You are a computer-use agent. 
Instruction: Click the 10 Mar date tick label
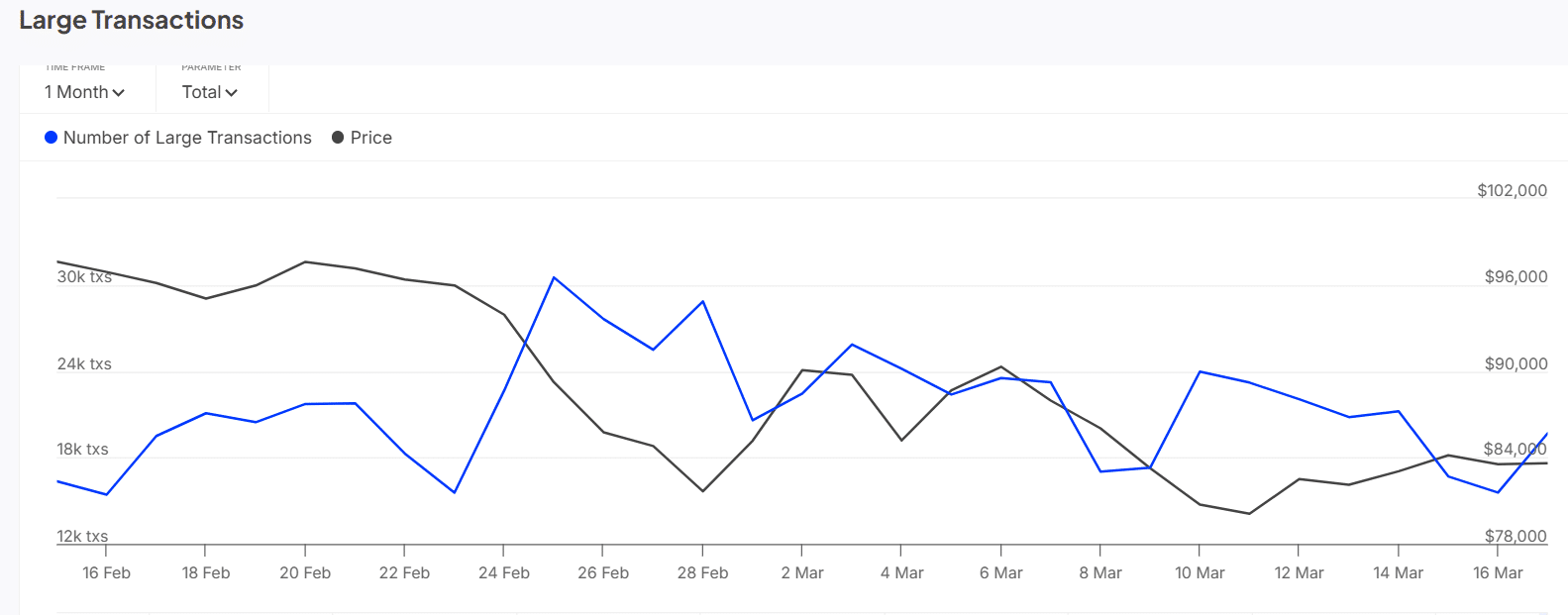1200,573
